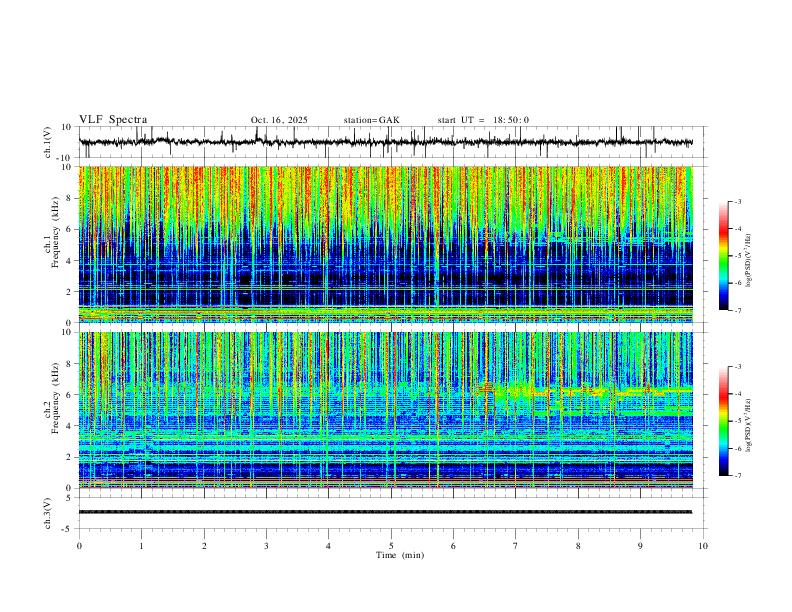Click the '-7' label on lower color scale
This screenshot has width=792, height=612.
coord(737,476)
